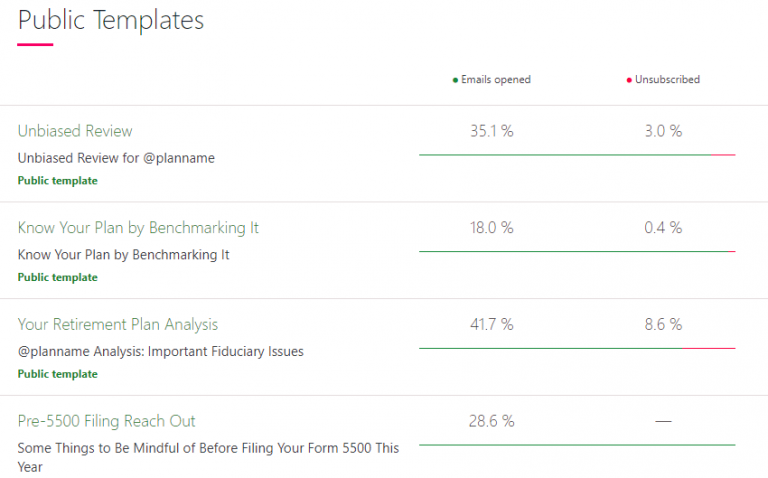The height and width of the screenshot is (478, 768).
Task: Click the 3.0 % unsubscribed value
Action: pyautogui.click(x=663, y=131)
